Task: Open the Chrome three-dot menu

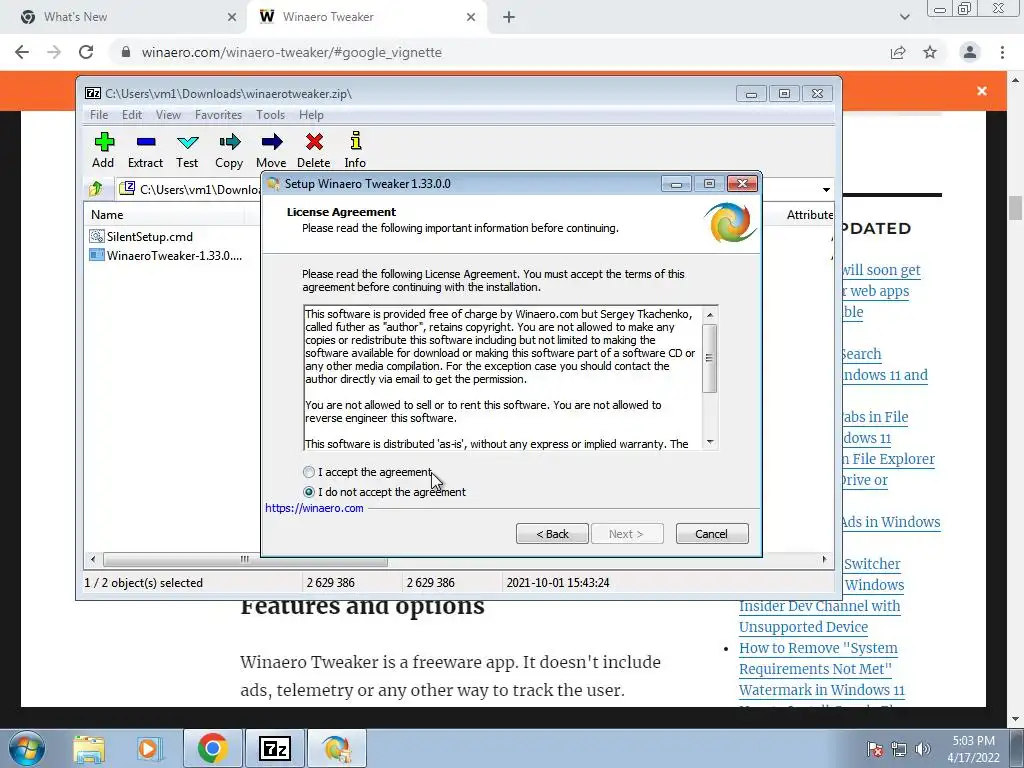Action: (1002, 52)
